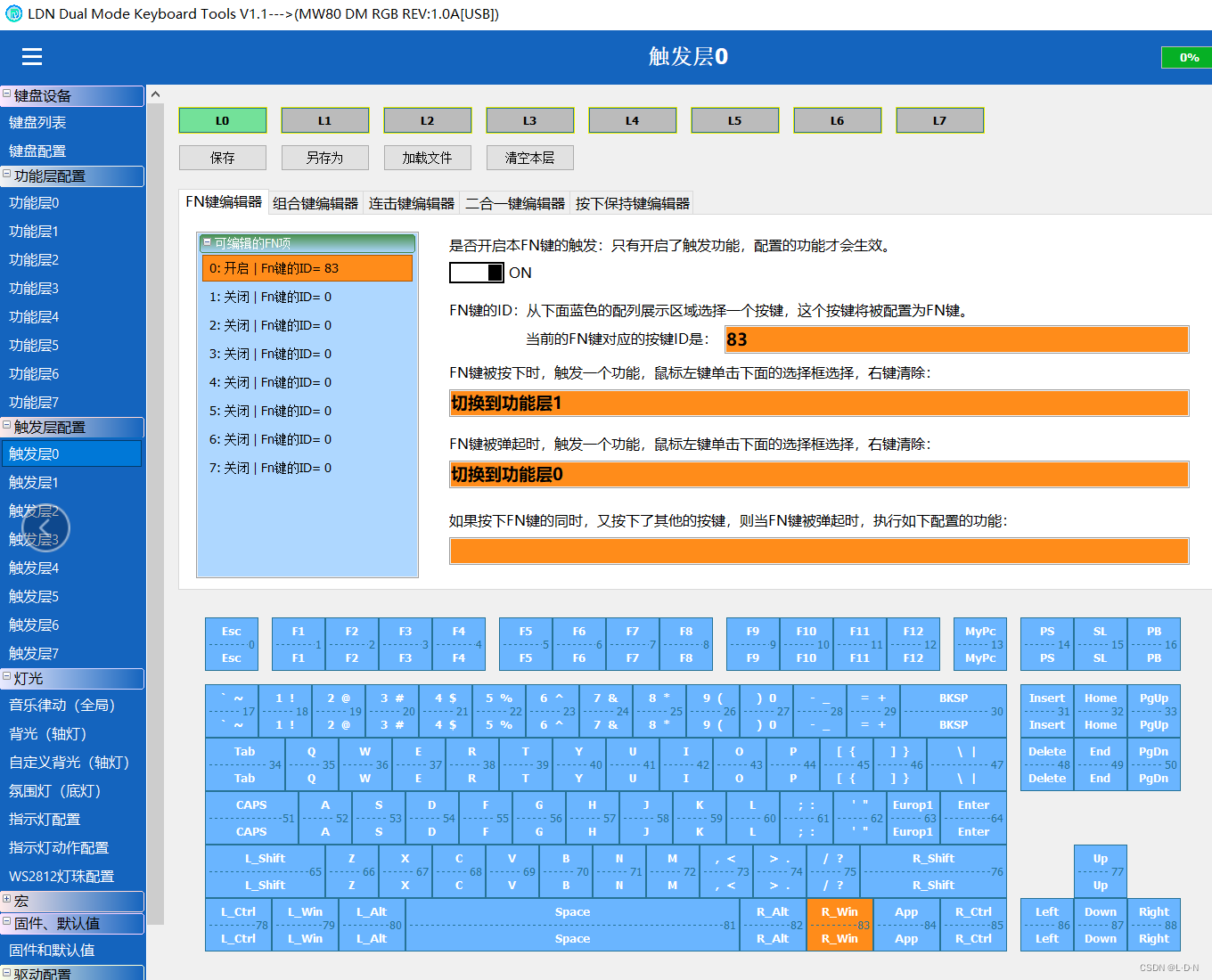Select the Space key on keyboard layout

(572, 925)
